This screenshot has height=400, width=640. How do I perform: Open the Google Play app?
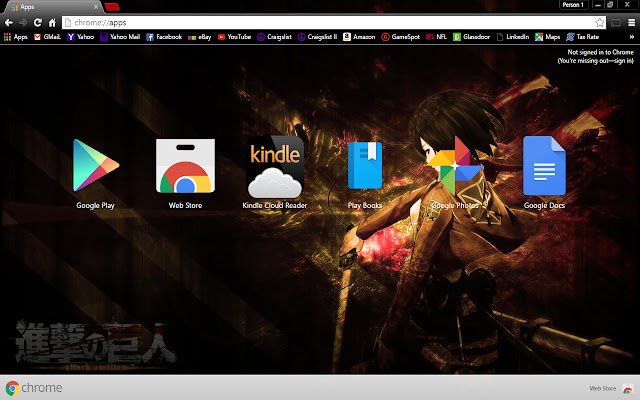pyautogui.click(x=96, y=165)
